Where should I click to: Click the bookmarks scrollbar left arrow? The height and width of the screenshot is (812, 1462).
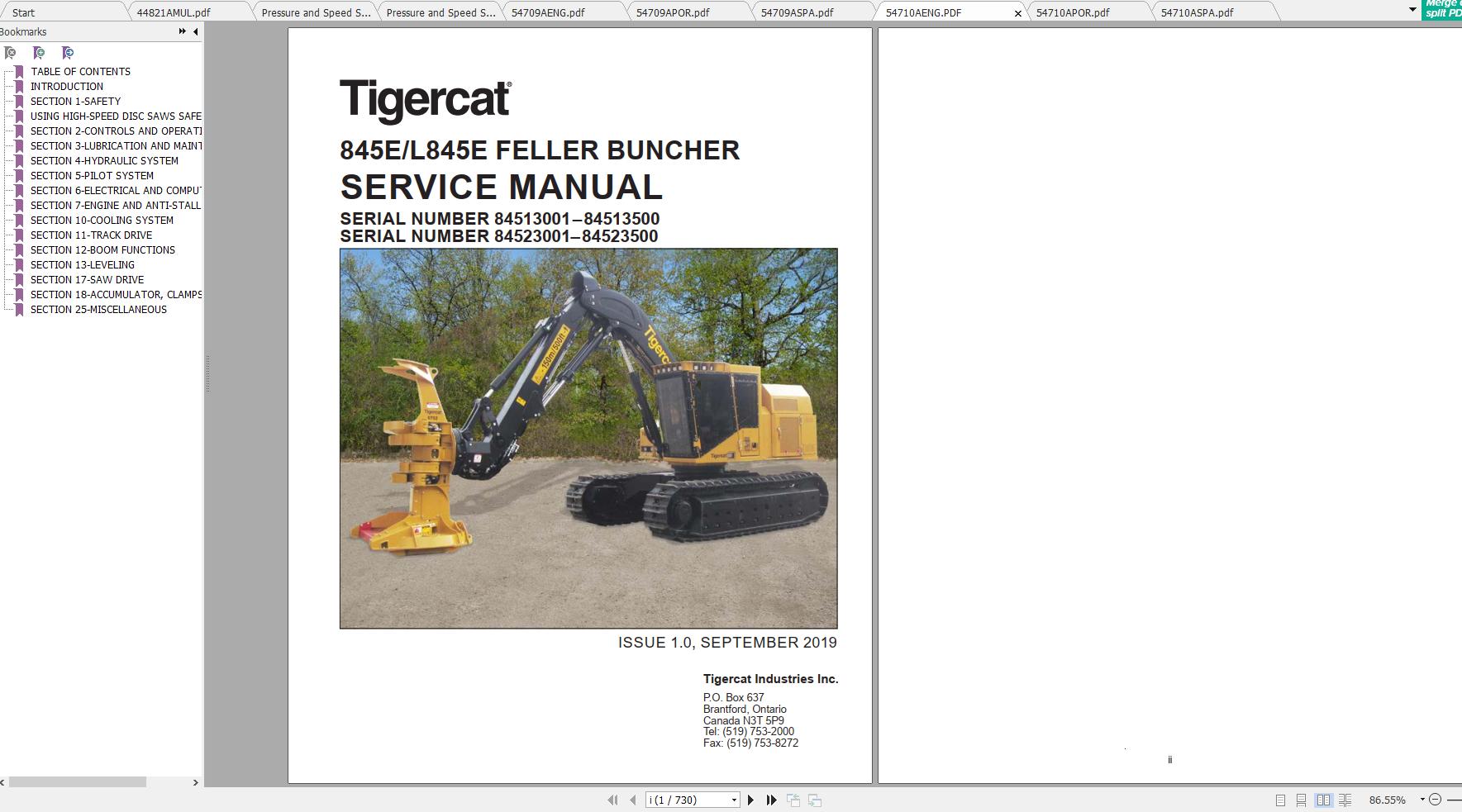3,782
